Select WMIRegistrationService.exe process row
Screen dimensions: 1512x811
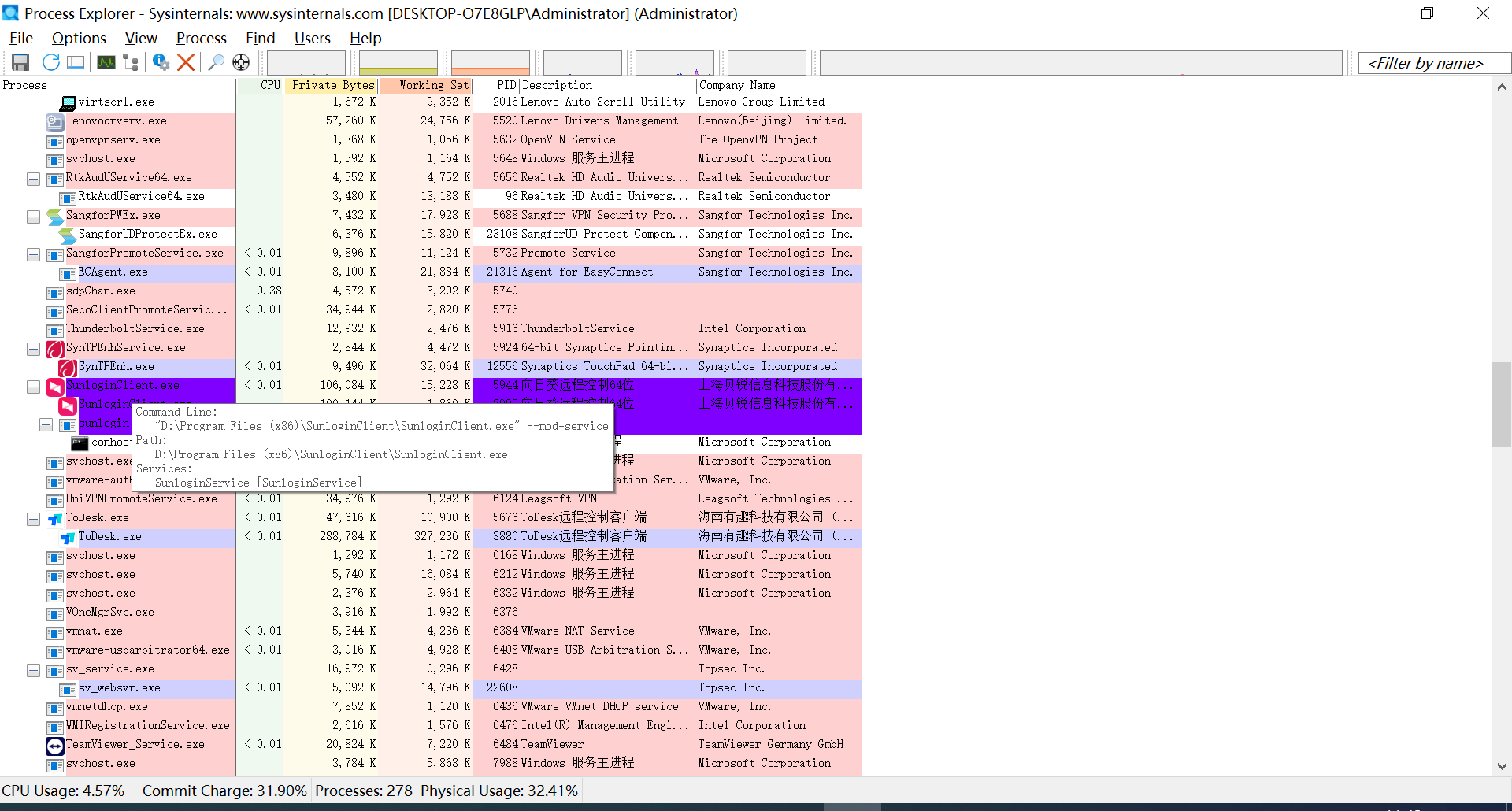pos(431,726)
